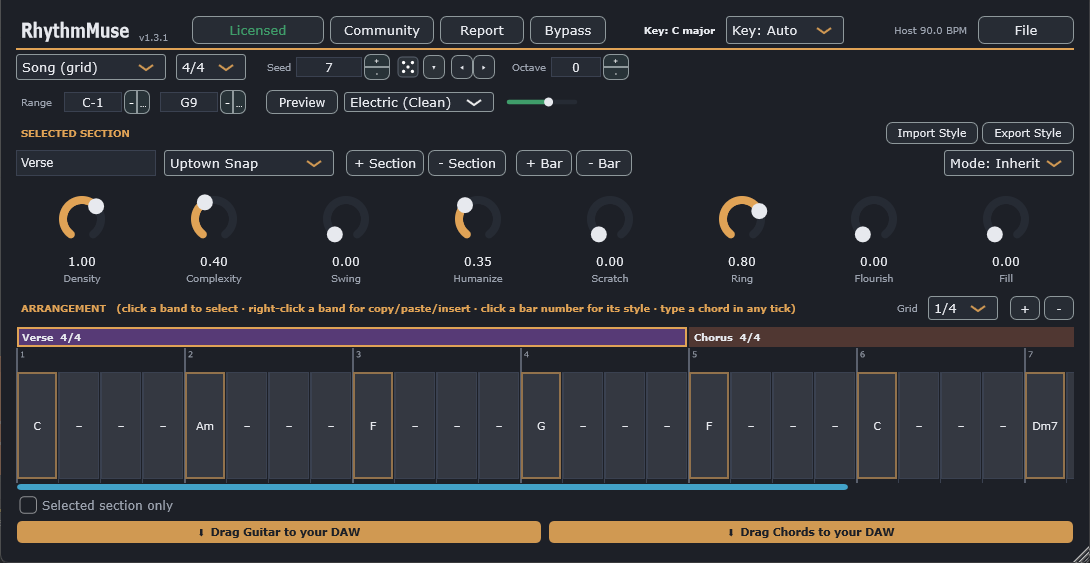Click the Preview button
The height and width of the screenshot is (563, 1090).
pos(302,102)
